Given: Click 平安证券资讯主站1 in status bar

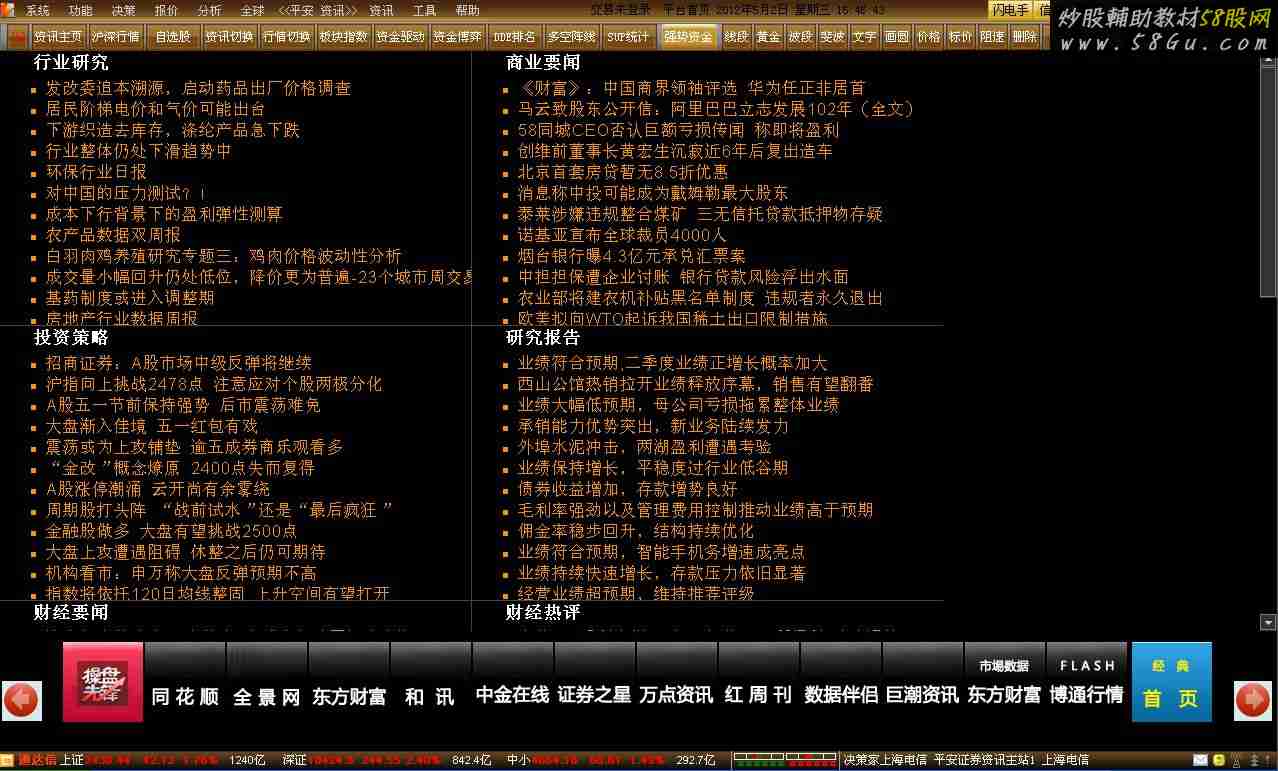Looking at the screenshot, I should tap(984, 760).
